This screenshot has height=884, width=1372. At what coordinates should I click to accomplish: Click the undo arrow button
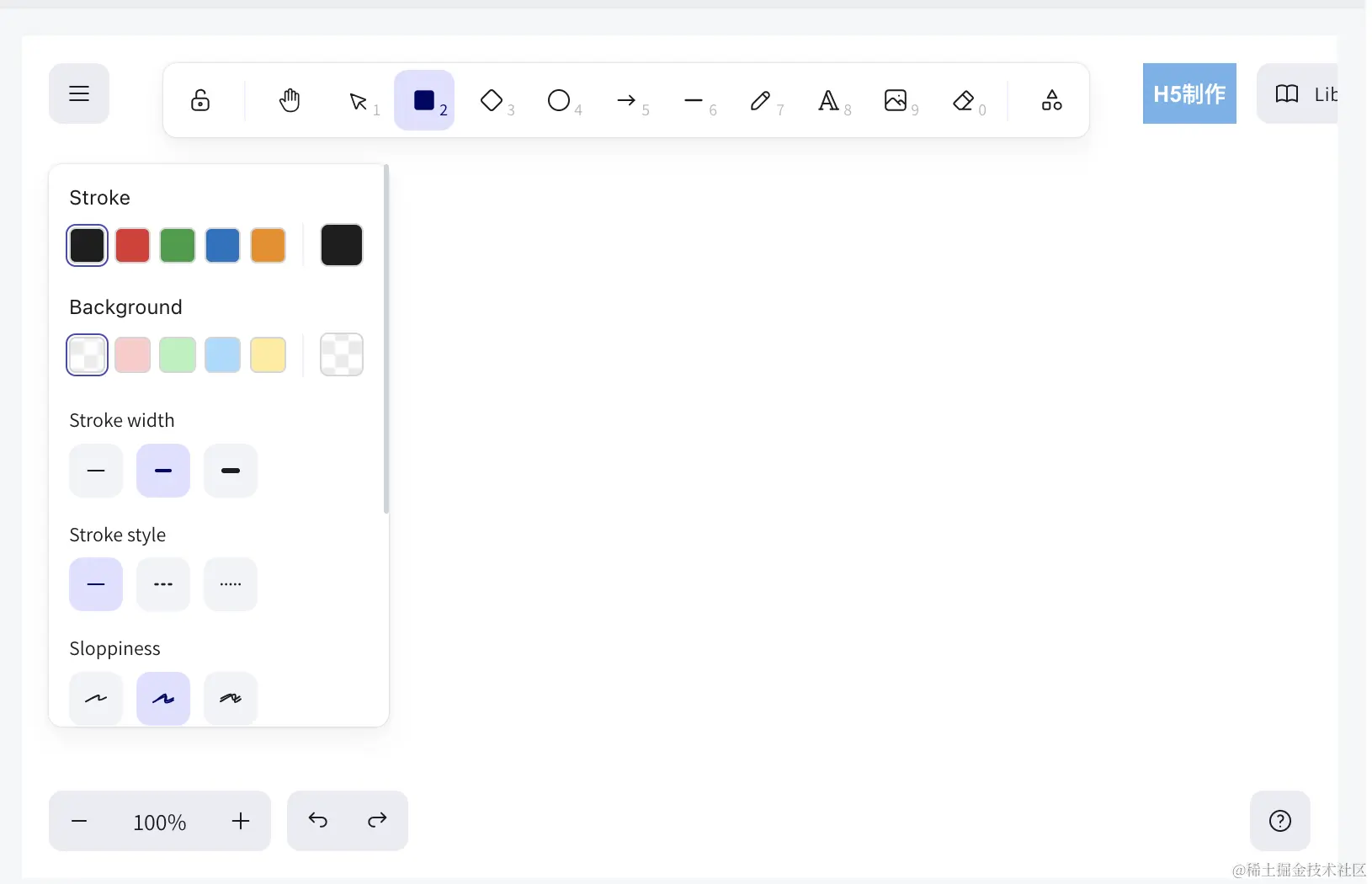click(x=317, y=820)
